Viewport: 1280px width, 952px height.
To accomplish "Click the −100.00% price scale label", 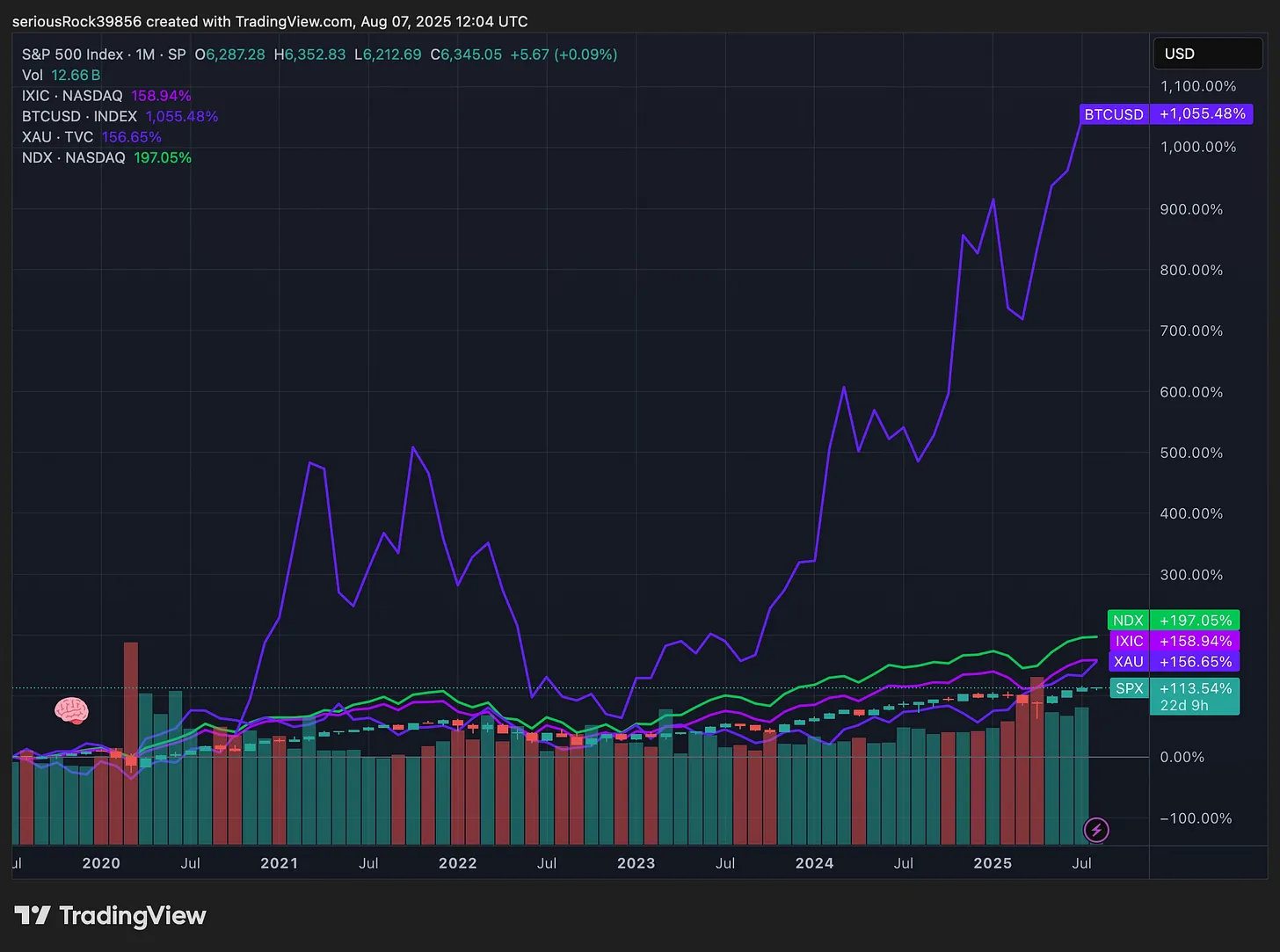I will 1196,818.
